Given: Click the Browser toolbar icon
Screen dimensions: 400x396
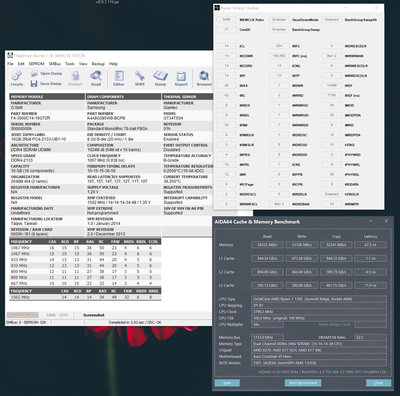Looking at the screenshot, I should coord(204,76).
